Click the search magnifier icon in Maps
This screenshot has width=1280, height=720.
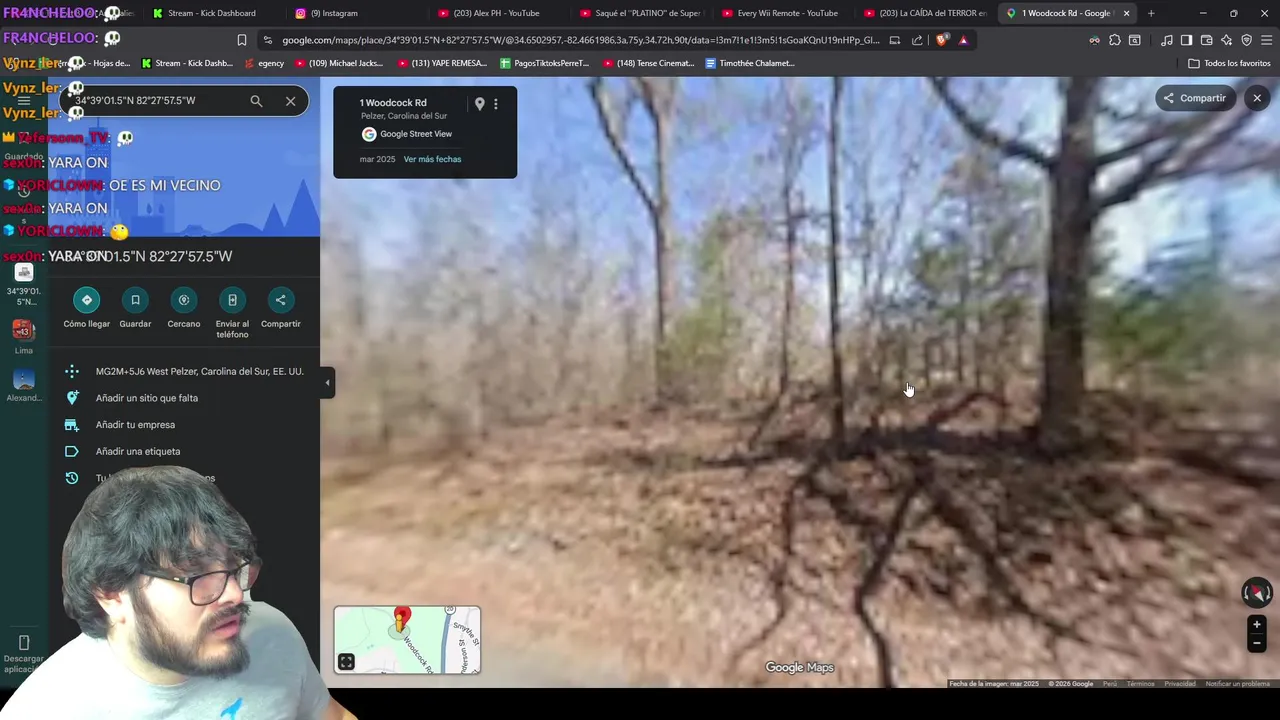tap(256, 101)
